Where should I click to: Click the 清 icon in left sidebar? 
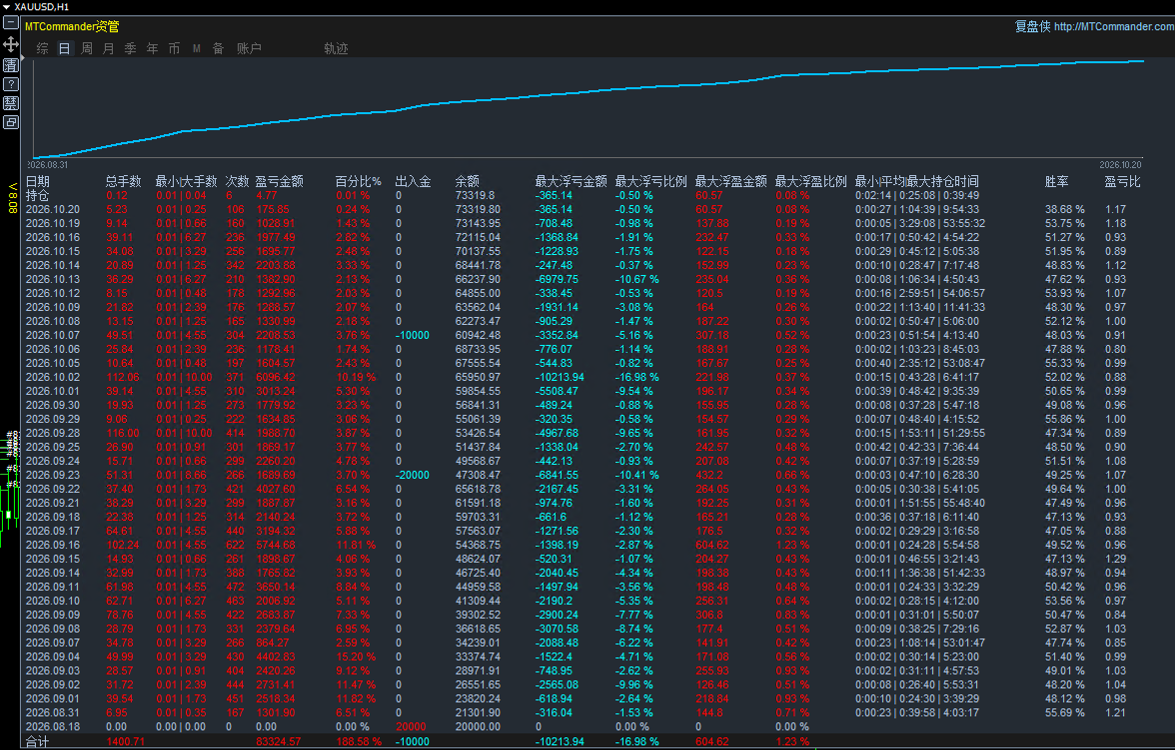[x=10, y=65]
